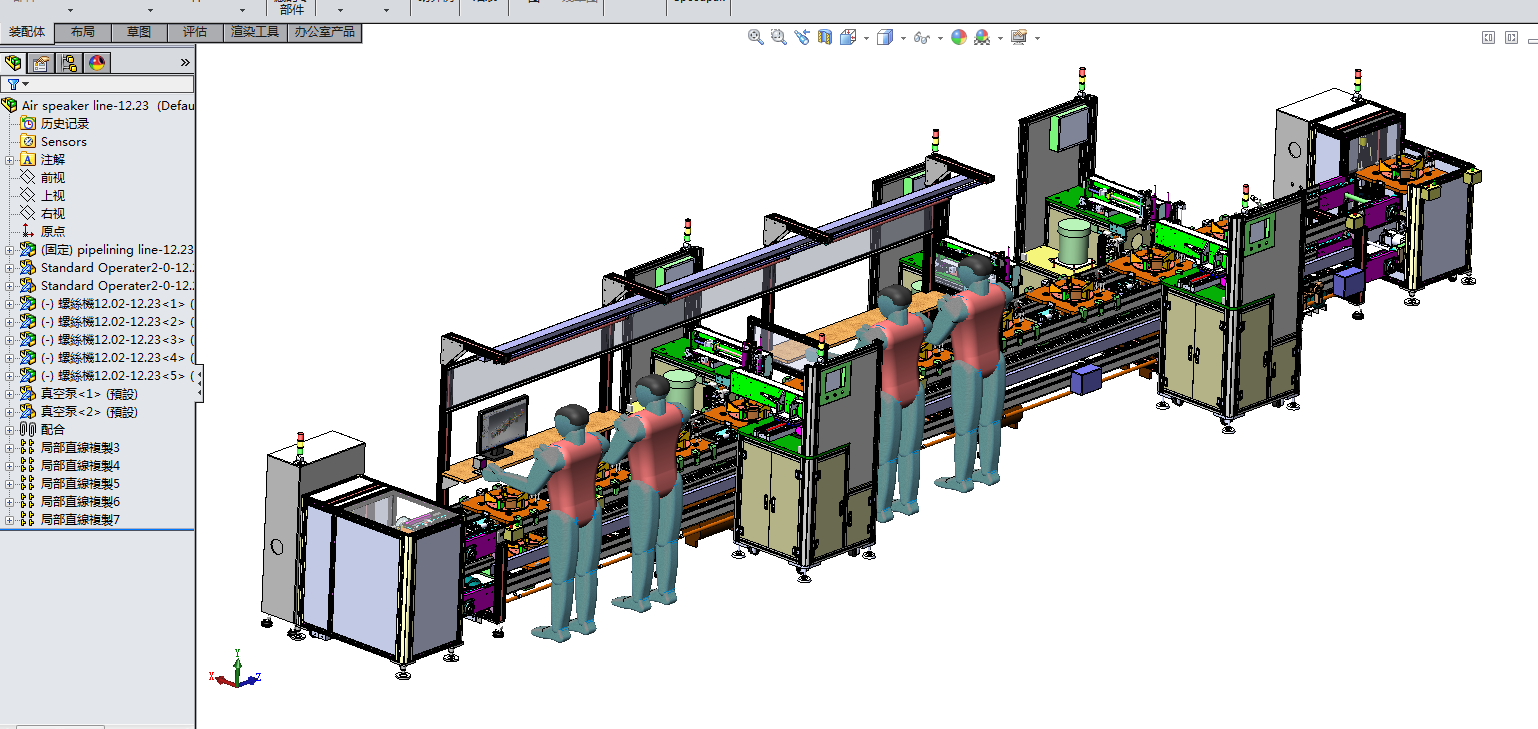Click the Zoom to Area icon
1538x729 pixels.
[x=778, y=37]
